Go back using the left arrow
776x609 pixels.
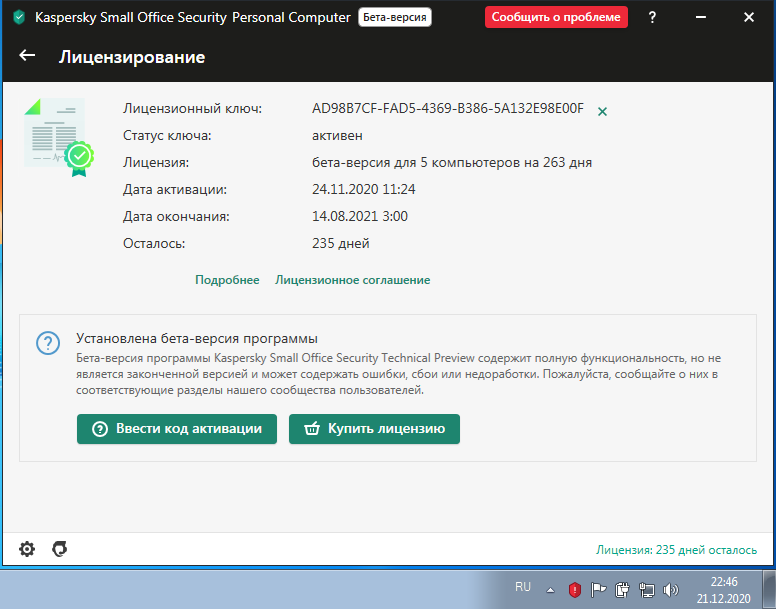(27, 55)
